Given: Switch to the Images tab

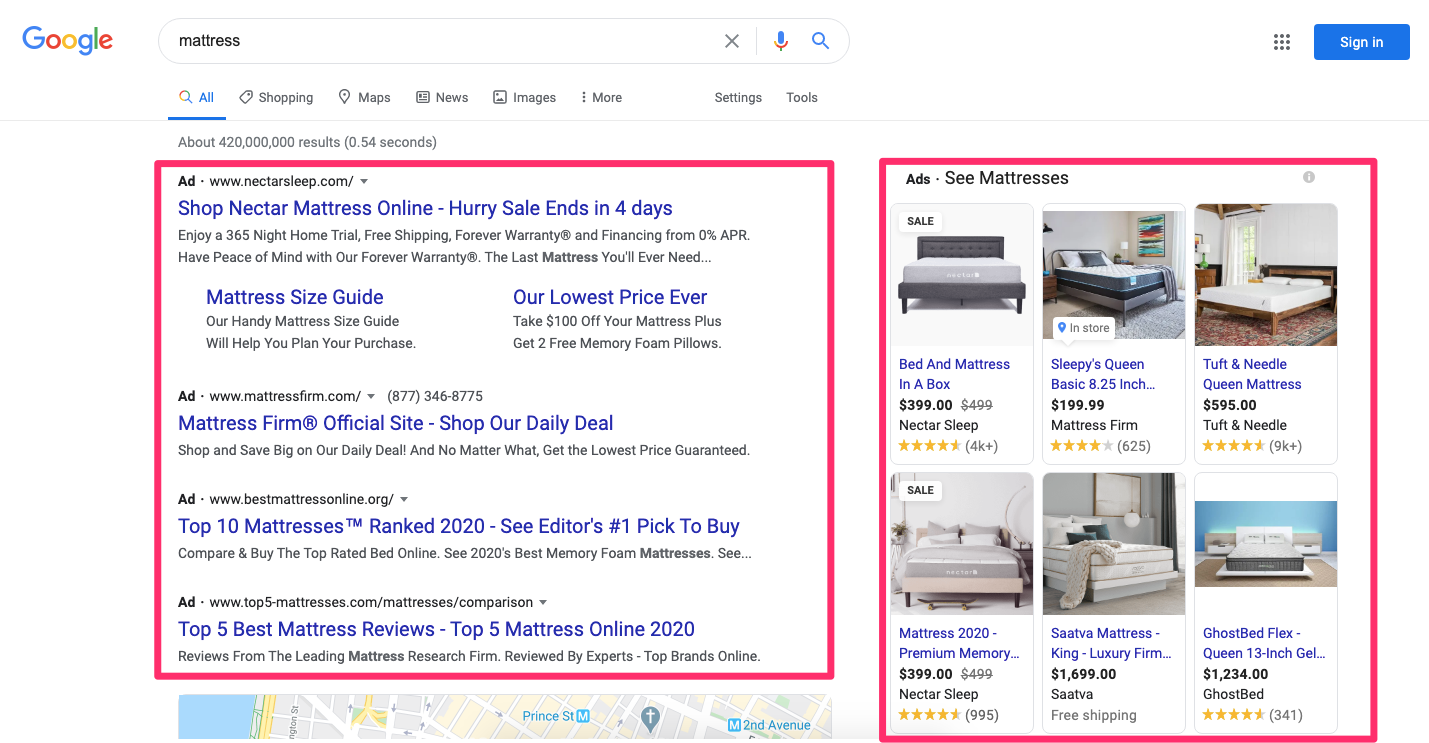Looking at the screenshot, I should tap(524, 97).
